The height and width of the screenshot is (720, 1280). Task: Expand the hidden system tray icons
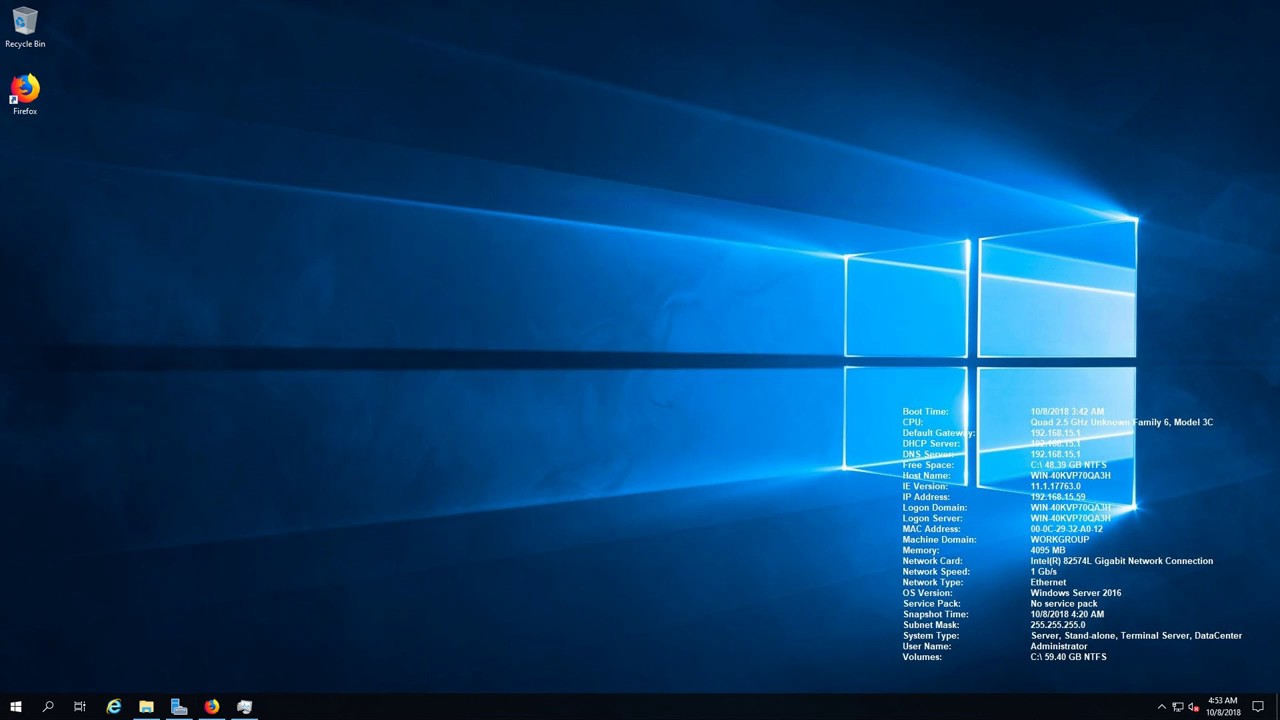(1161, 707)
